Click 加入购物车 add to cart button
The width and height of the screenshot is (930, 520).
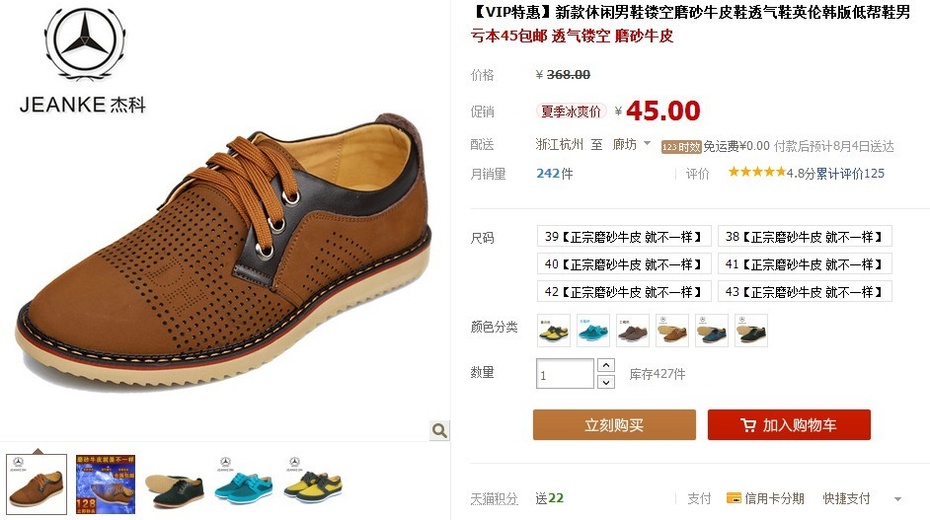coord(789,425)
